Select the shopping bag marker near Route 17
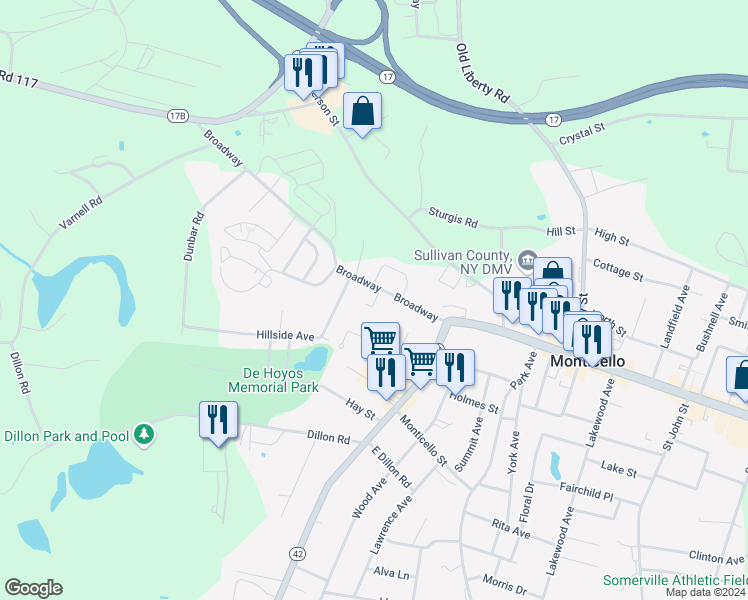 [x=363, y=113]
